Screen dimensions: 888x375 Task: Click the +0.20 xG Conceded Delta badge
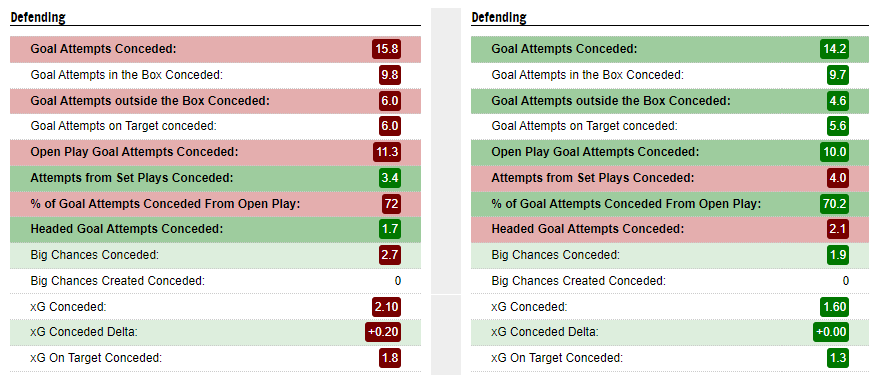point(383,333)
